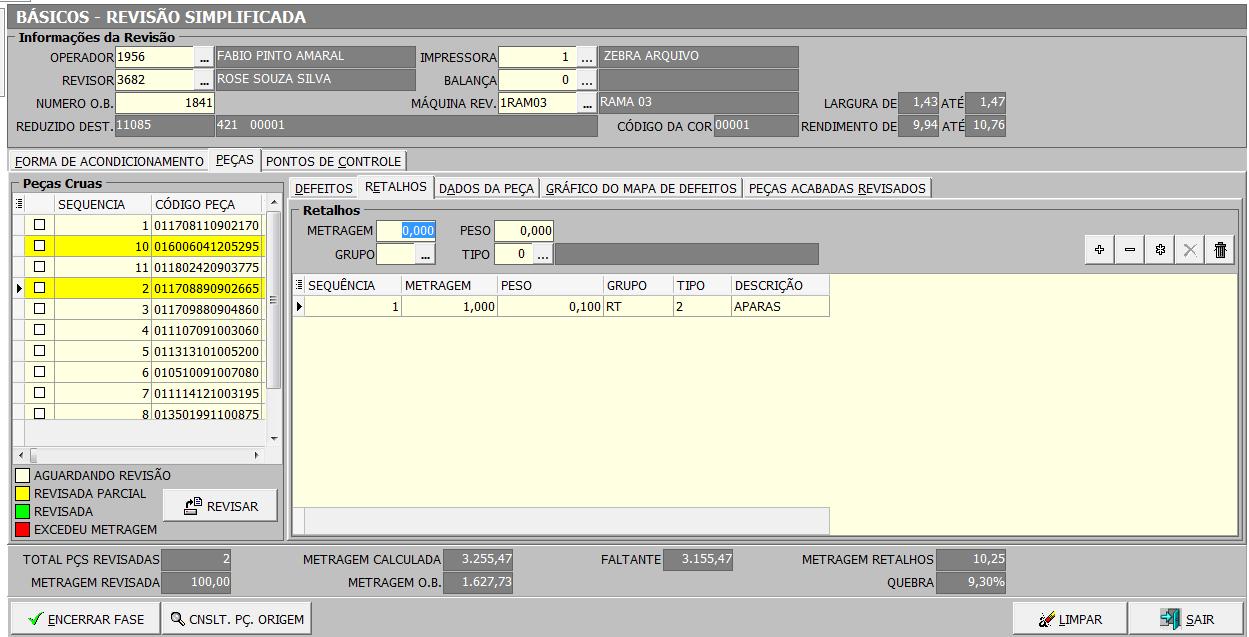Click the SAIR exit button

click(1187, 619)
